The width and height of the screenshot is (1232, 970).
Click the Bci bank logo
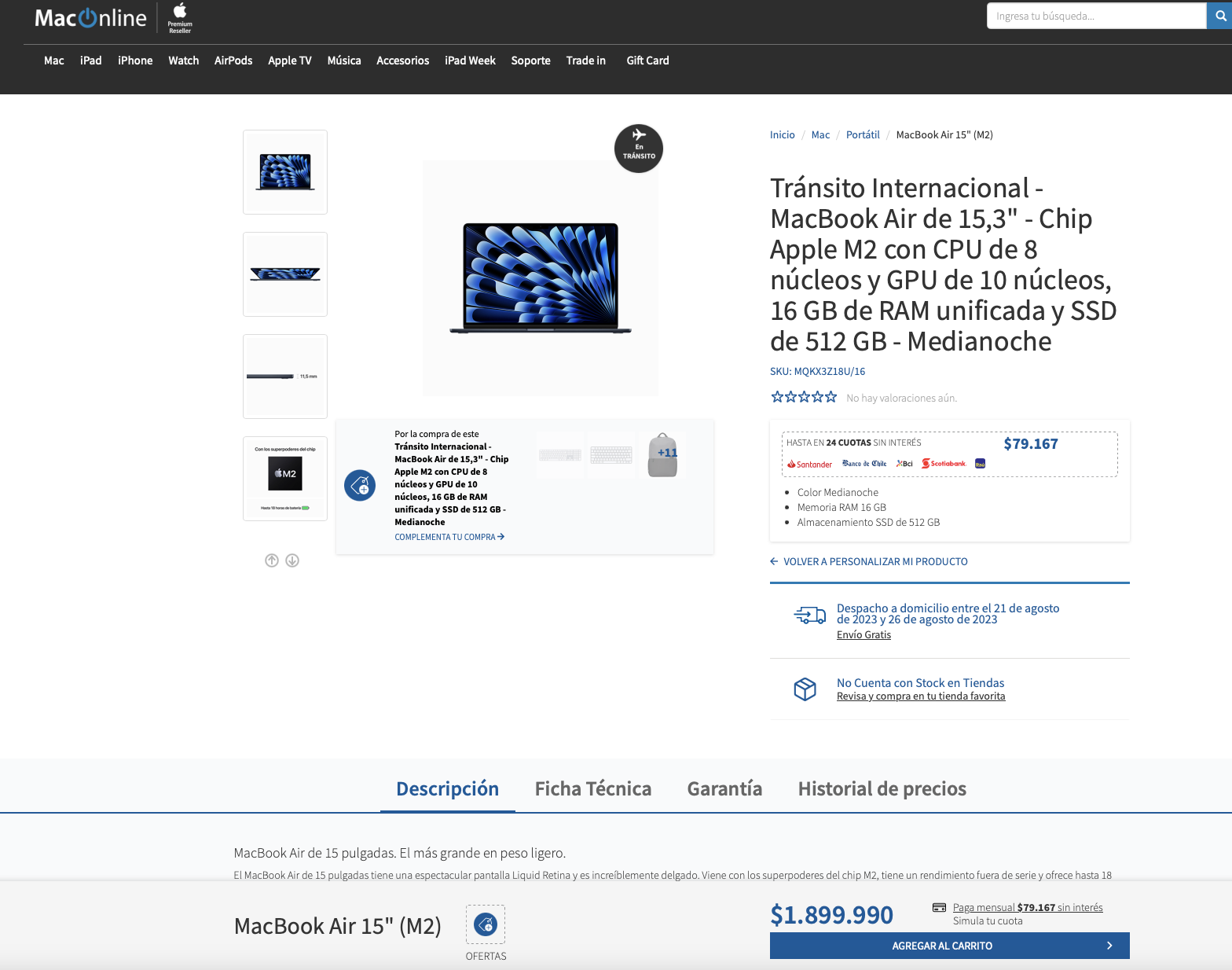[904, 464]
